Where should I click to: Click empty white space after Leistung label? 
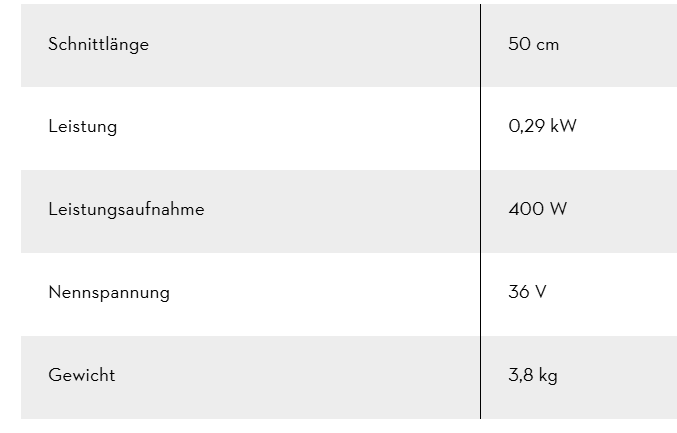point(300,127)
